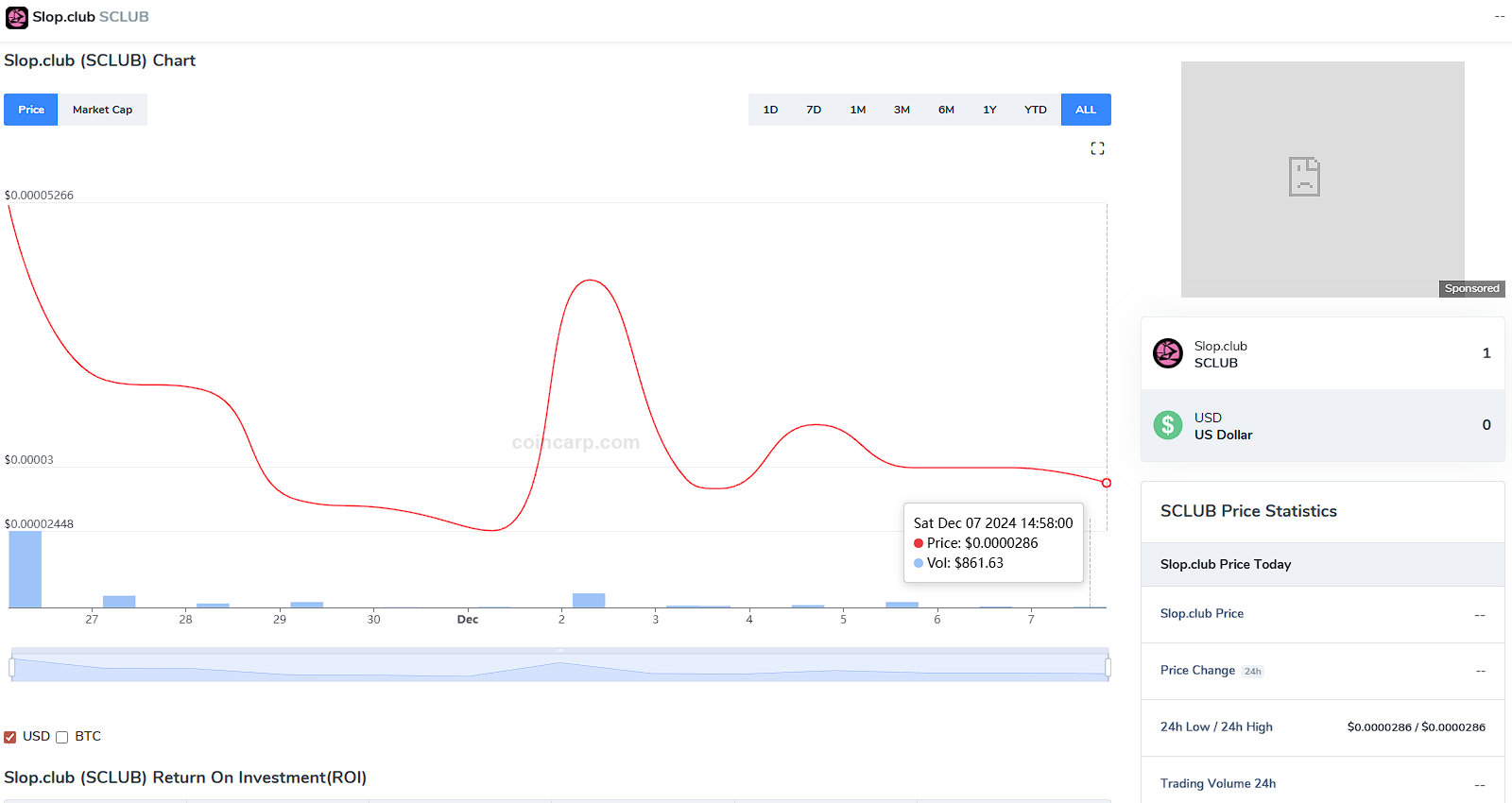Enable the BTC currency checkbox
The image size is (1512, 803).
62,737
